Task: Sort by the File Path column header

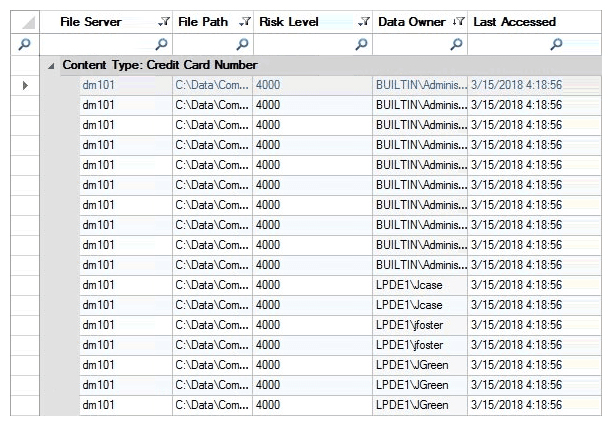Action: click(x=203, y=22)
